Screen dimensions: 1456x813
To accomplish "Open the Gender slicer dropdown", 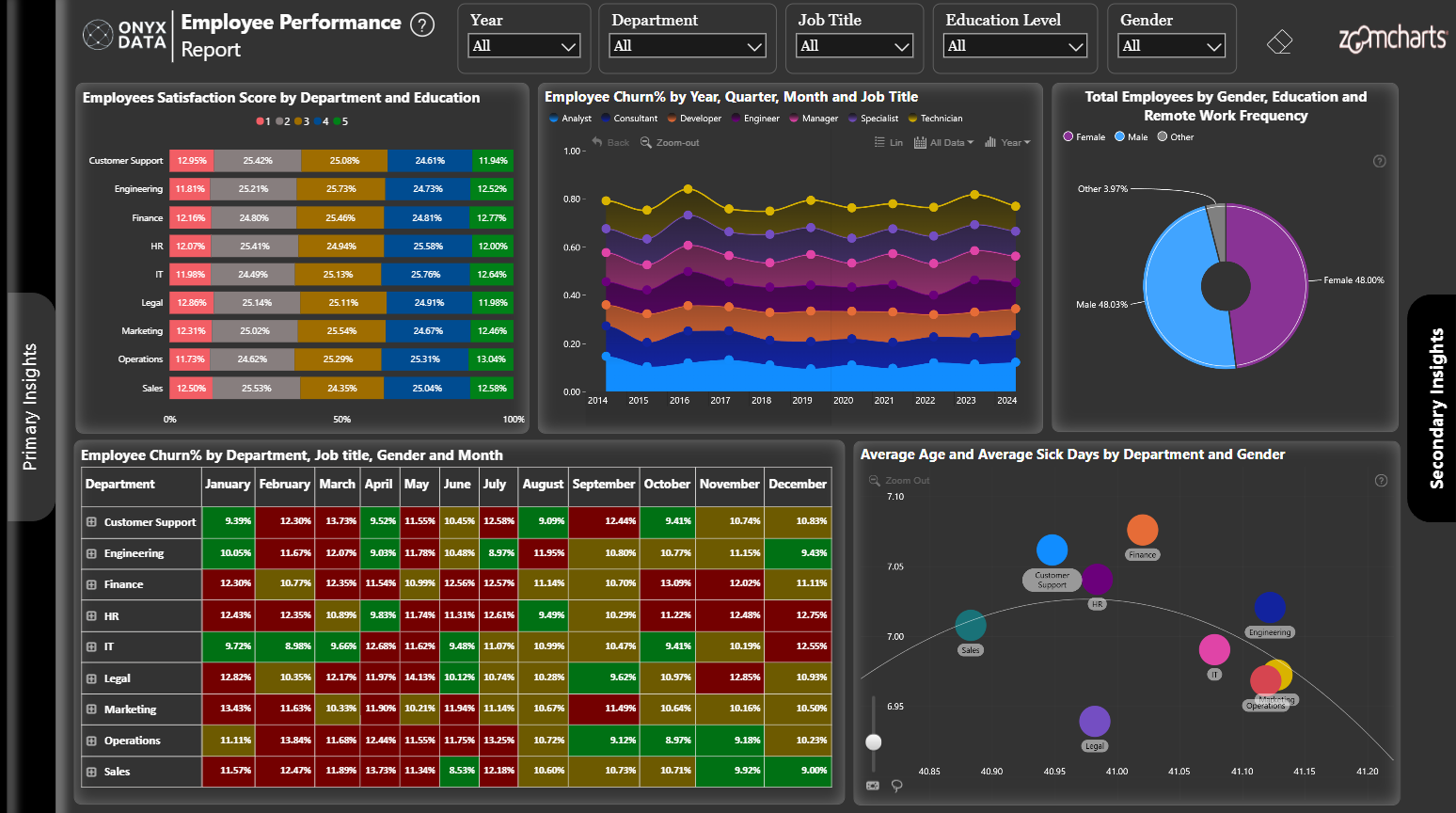I will coord(1172,46).
